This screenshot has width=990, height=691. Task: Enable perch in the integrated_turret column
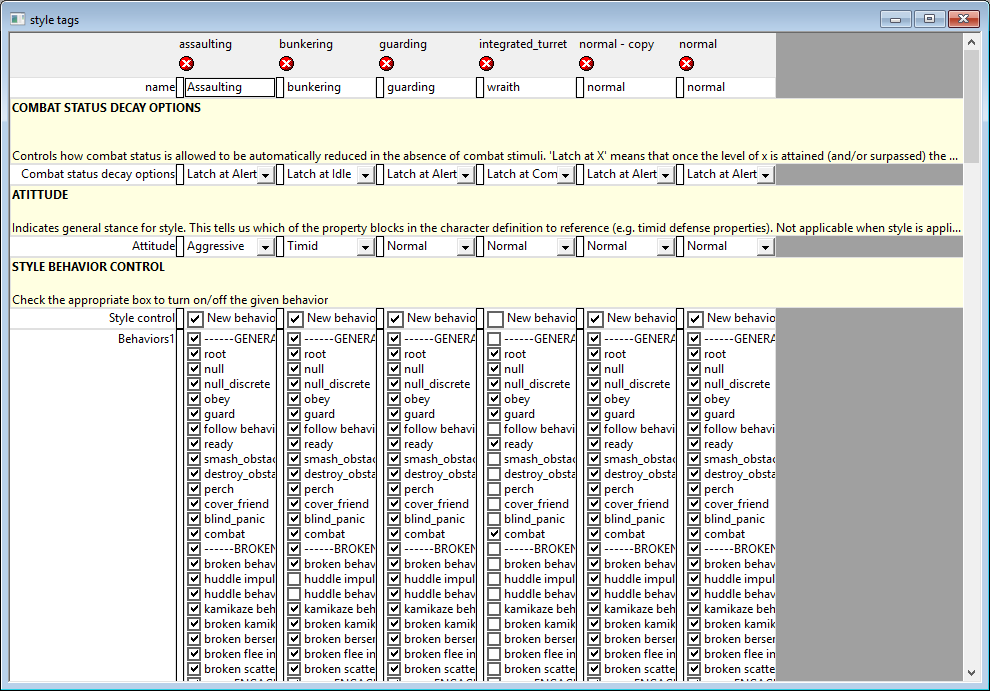[x=494, y=490]
